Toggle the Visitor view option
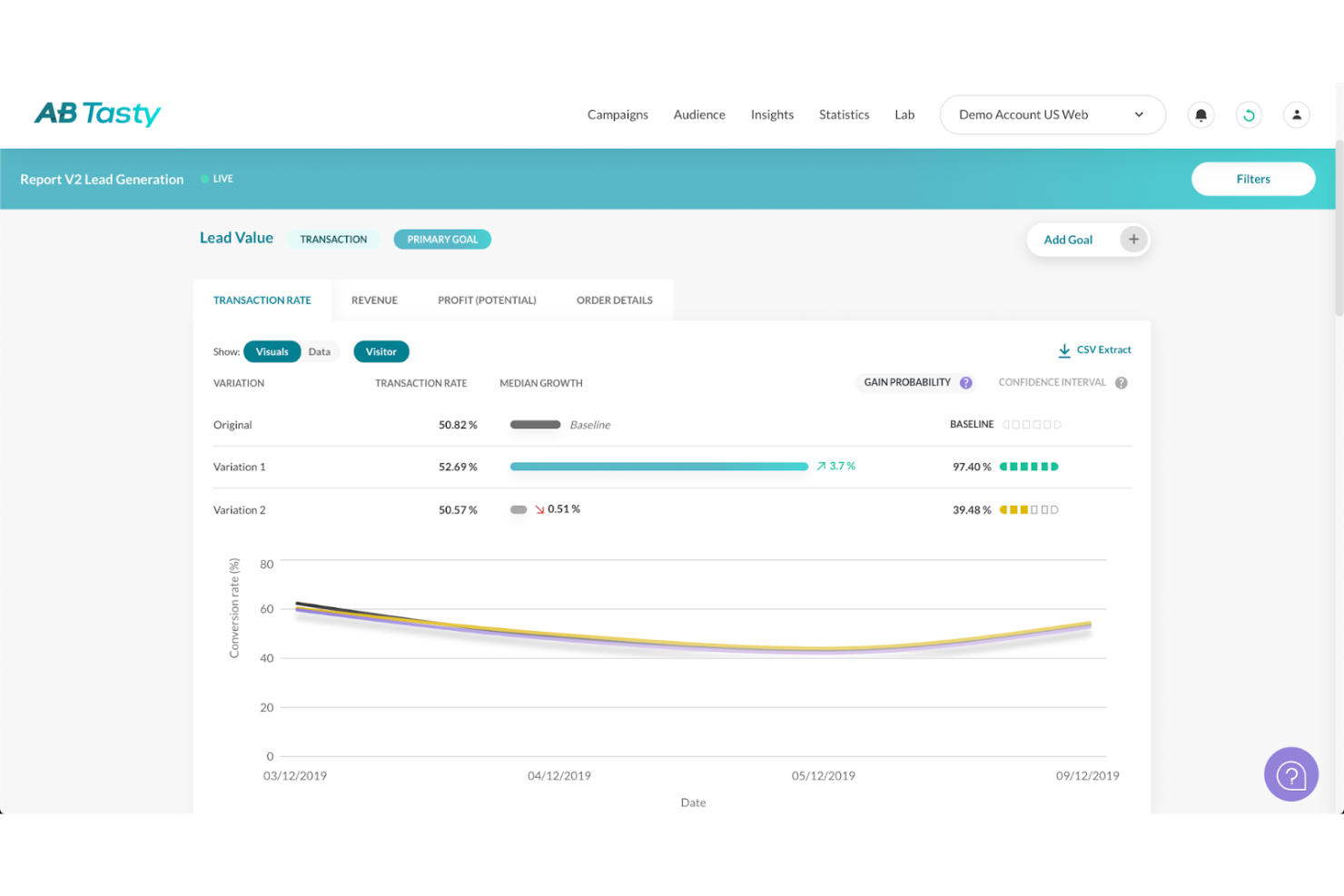 380,351
